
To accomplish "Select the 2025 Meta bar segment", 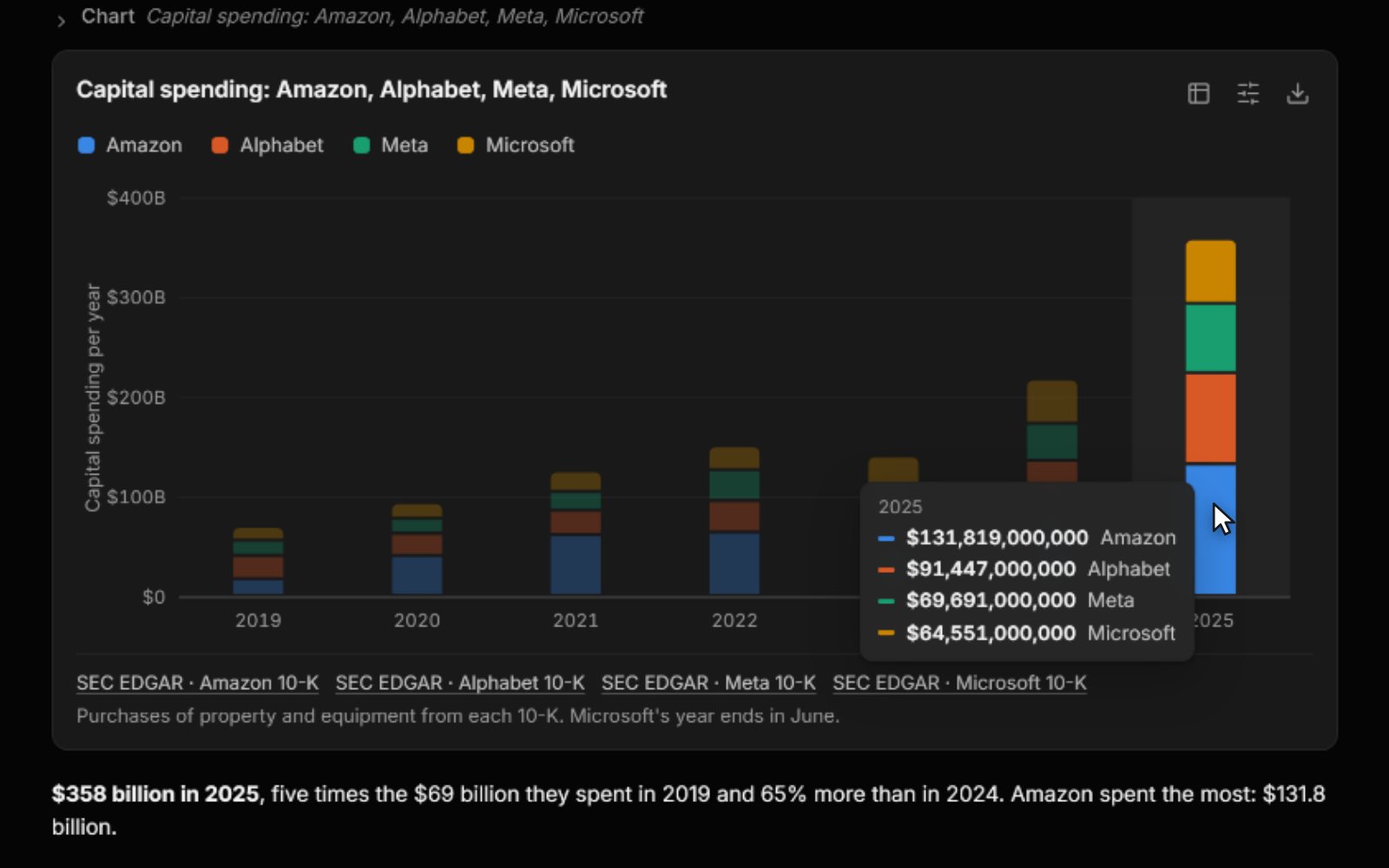I will (x=1210, y=339).
